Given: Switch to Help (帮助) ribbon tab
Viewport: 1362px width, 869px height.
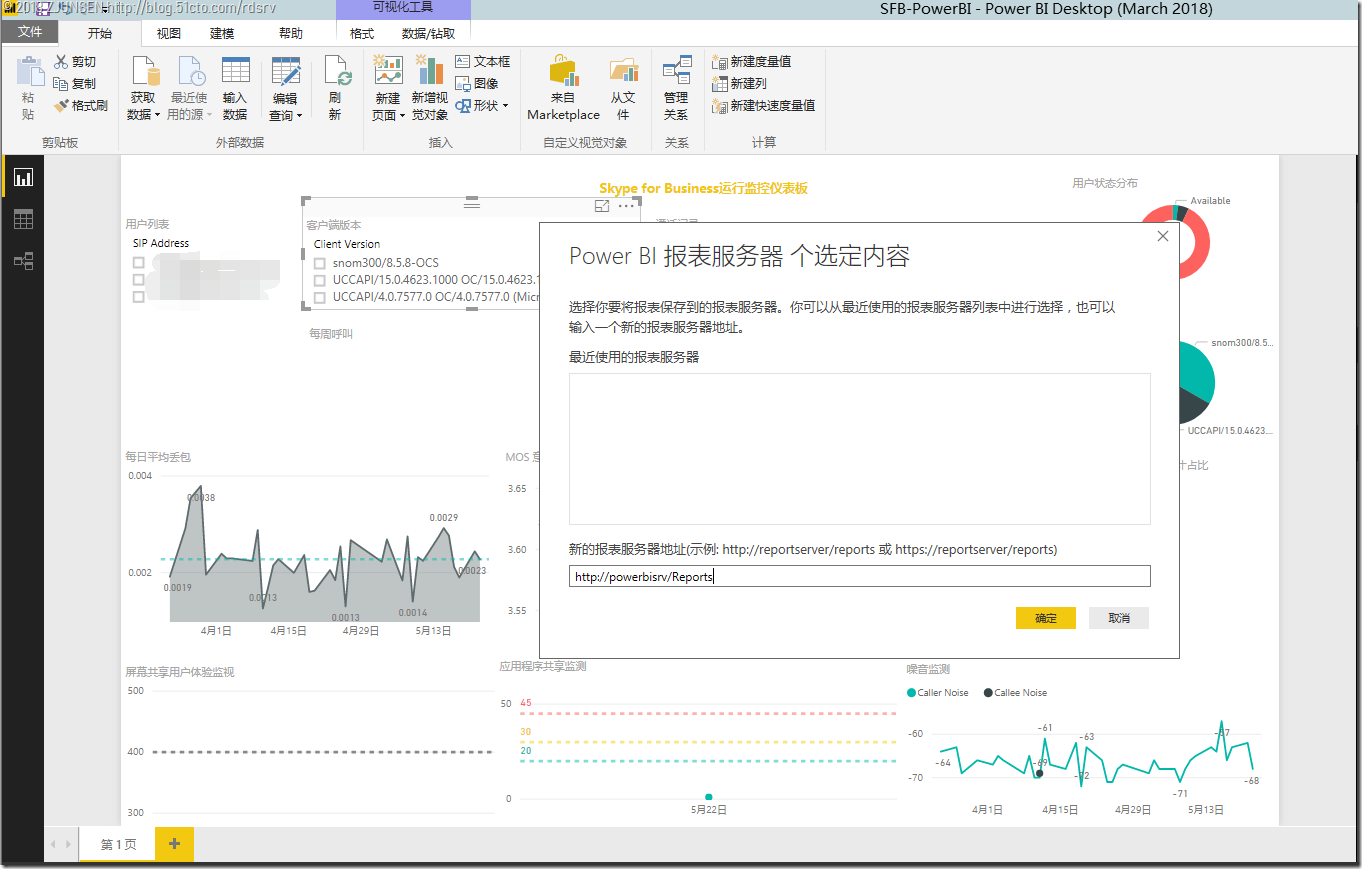Looking at the screenshot, I should pyautogui.click(x=291, y=33).
